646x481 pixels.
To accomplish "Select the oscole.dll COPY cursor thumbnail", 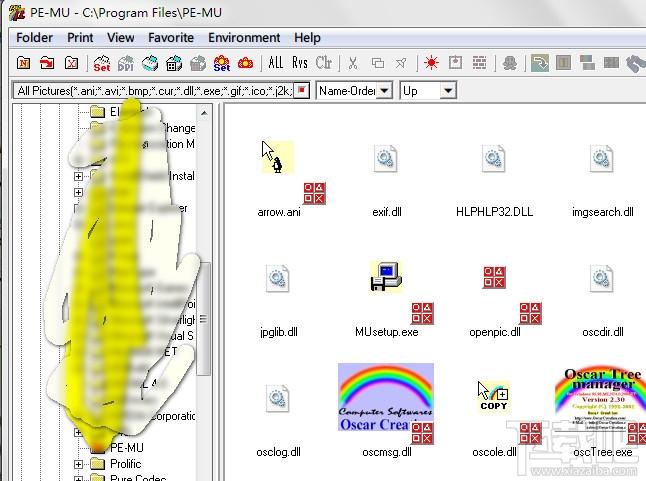I will 494,396.
